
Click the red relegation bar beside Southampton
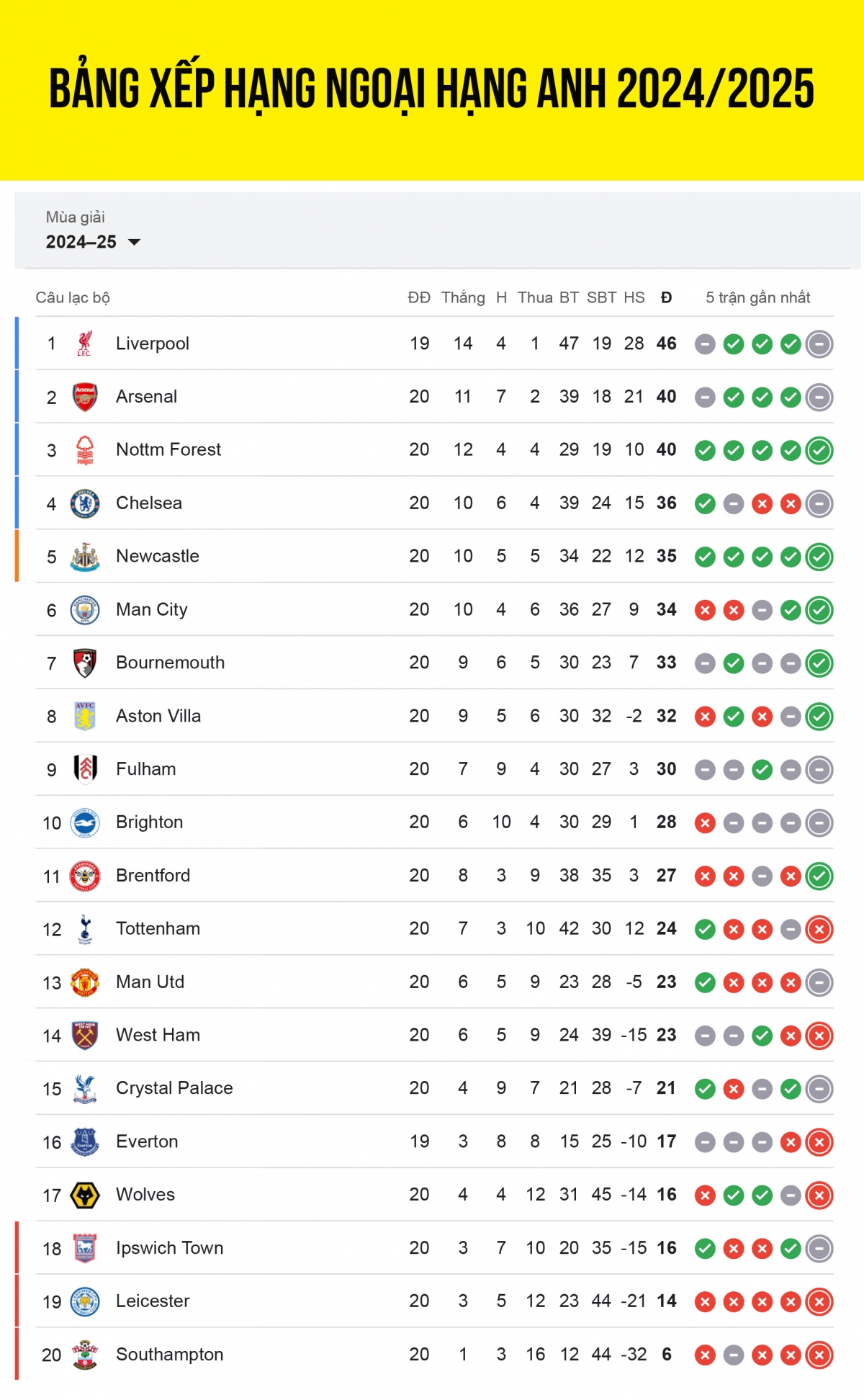17,1355
